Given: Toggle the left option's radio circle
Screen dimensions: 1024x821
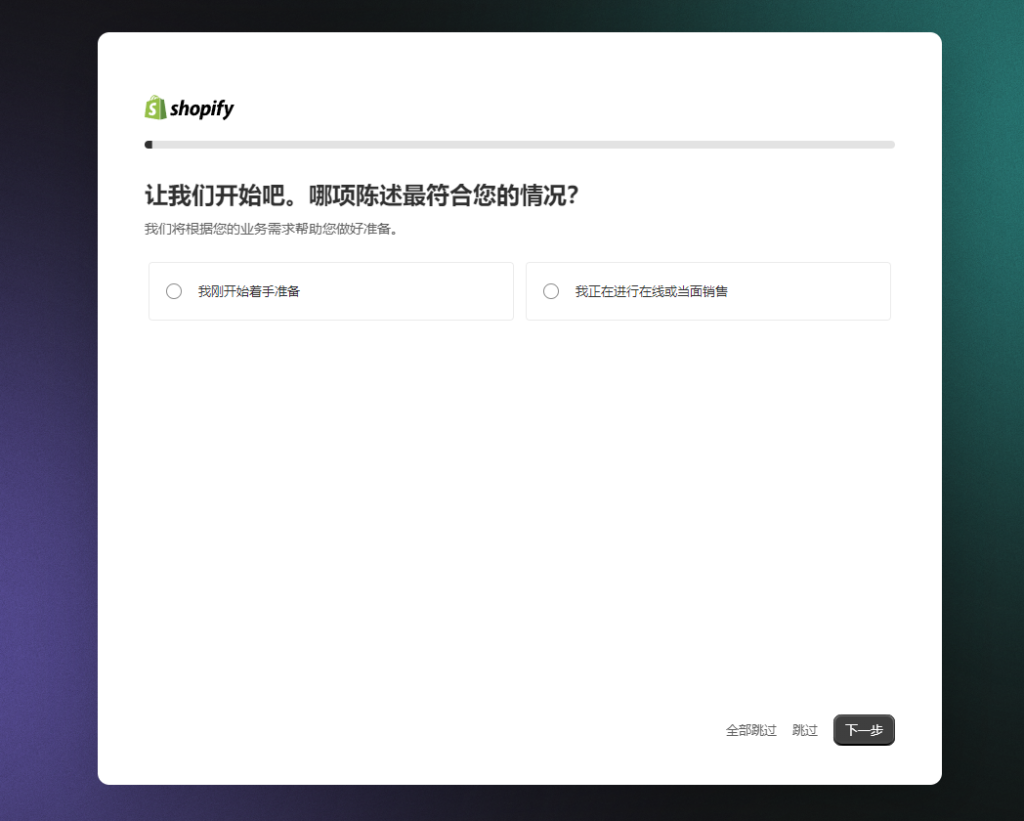Looking at the screenshot, I should 174,291.
